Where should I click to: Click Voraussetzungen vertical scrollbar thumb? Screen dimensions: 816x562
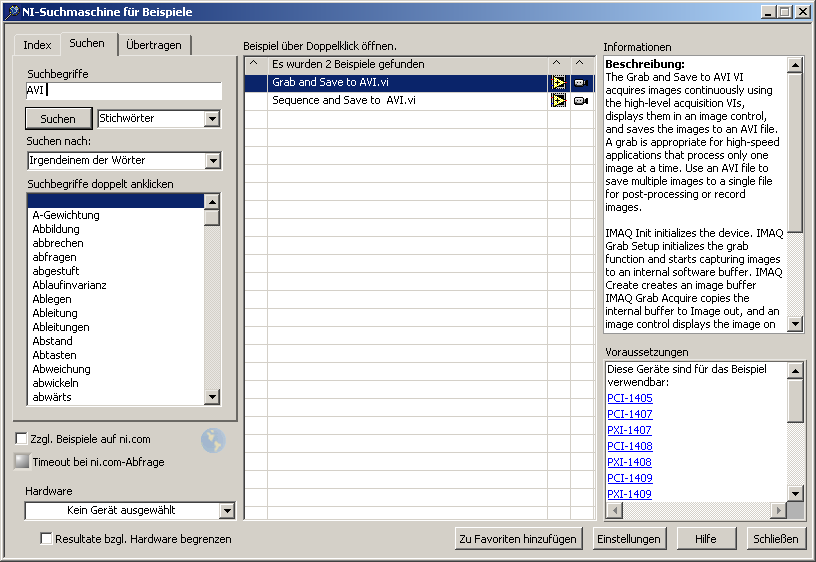tap(795, 401)
